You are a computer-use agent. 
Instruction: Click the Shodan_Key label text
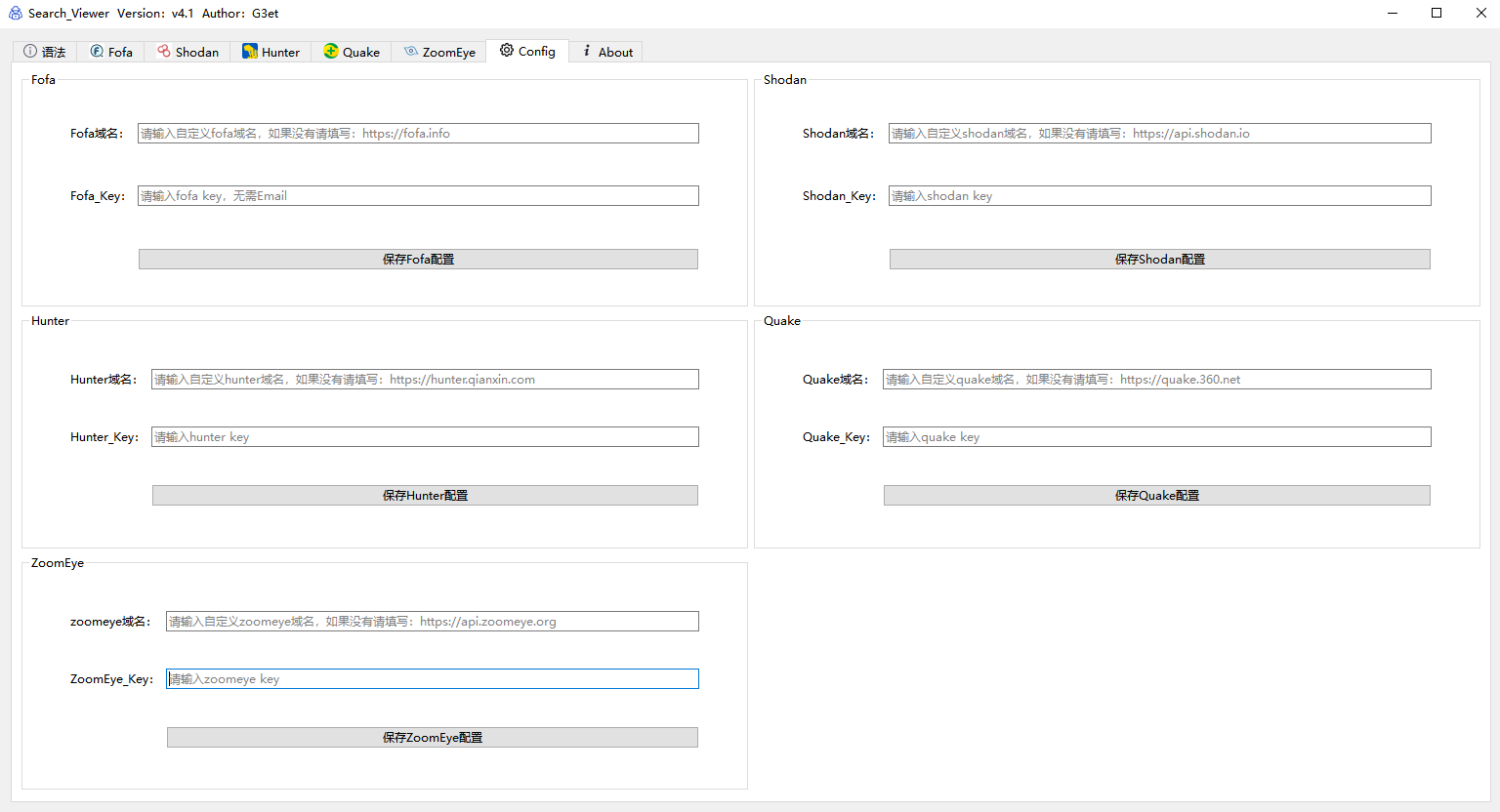pos(839,196)
